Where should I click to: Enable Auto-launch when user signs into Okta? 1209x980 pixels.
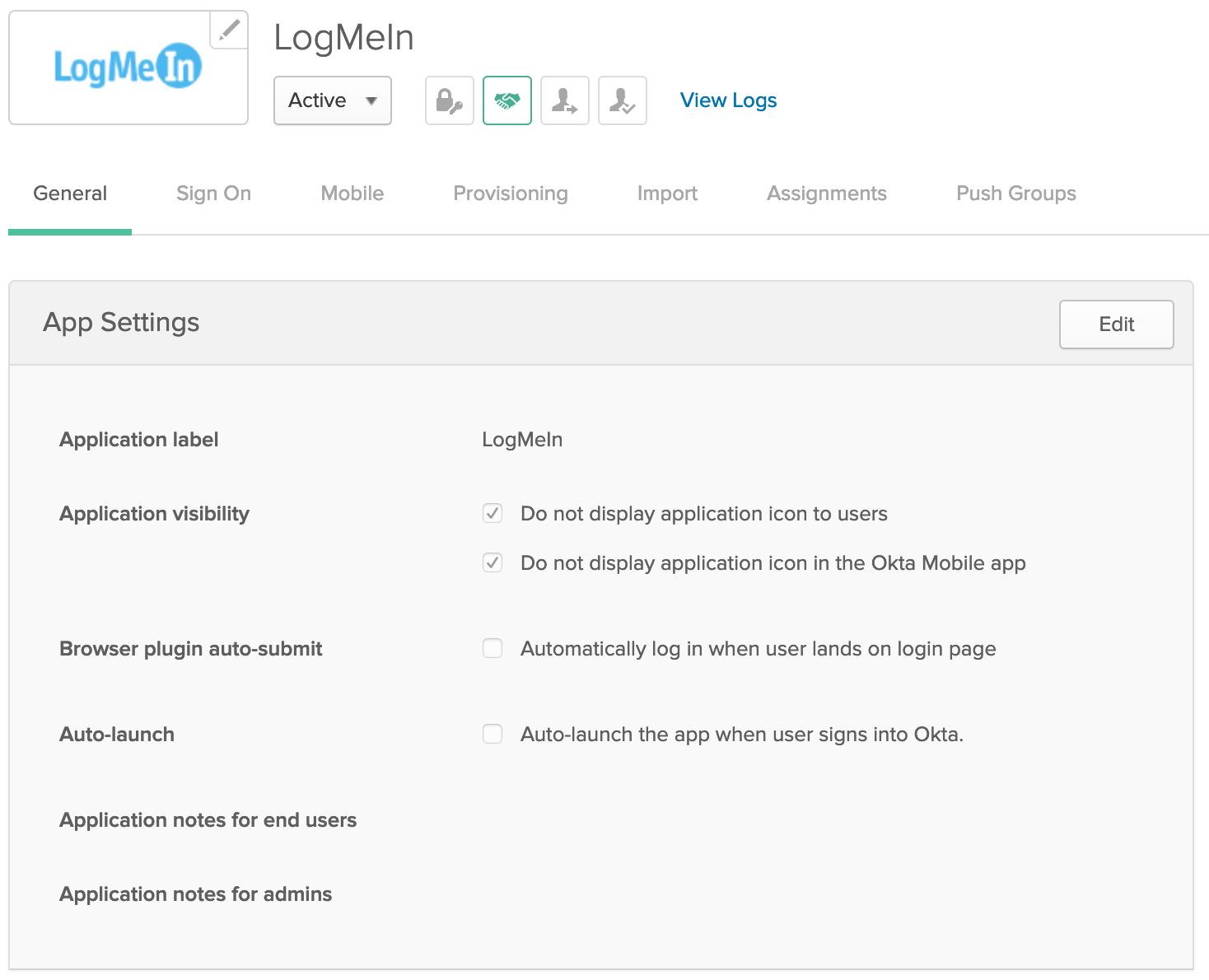pos(492,735)
